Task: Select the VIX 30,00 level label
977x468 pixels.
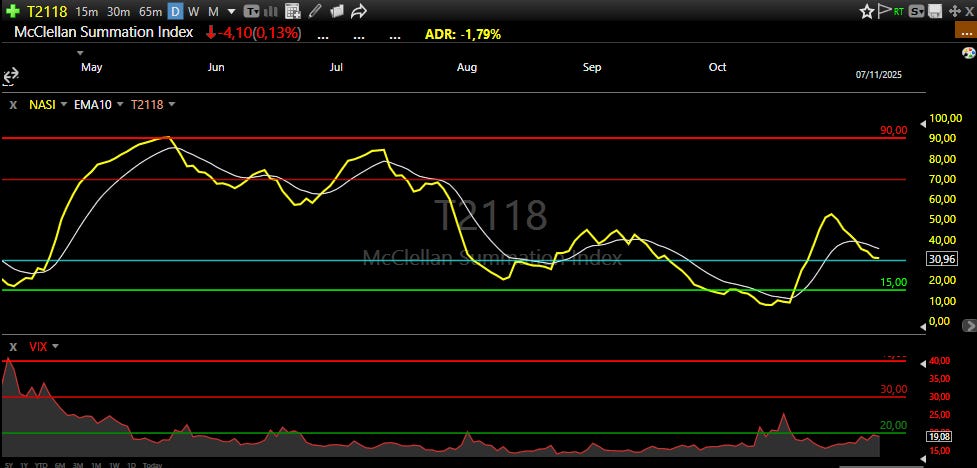Action: pyautogui.click(x=894, y=389)
